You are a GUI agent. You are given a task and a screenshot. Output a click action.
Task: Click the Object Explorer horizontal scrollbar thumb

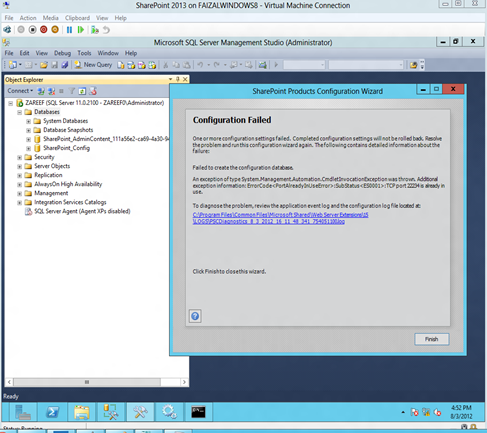pyautogui.click(x=87, y=382)
